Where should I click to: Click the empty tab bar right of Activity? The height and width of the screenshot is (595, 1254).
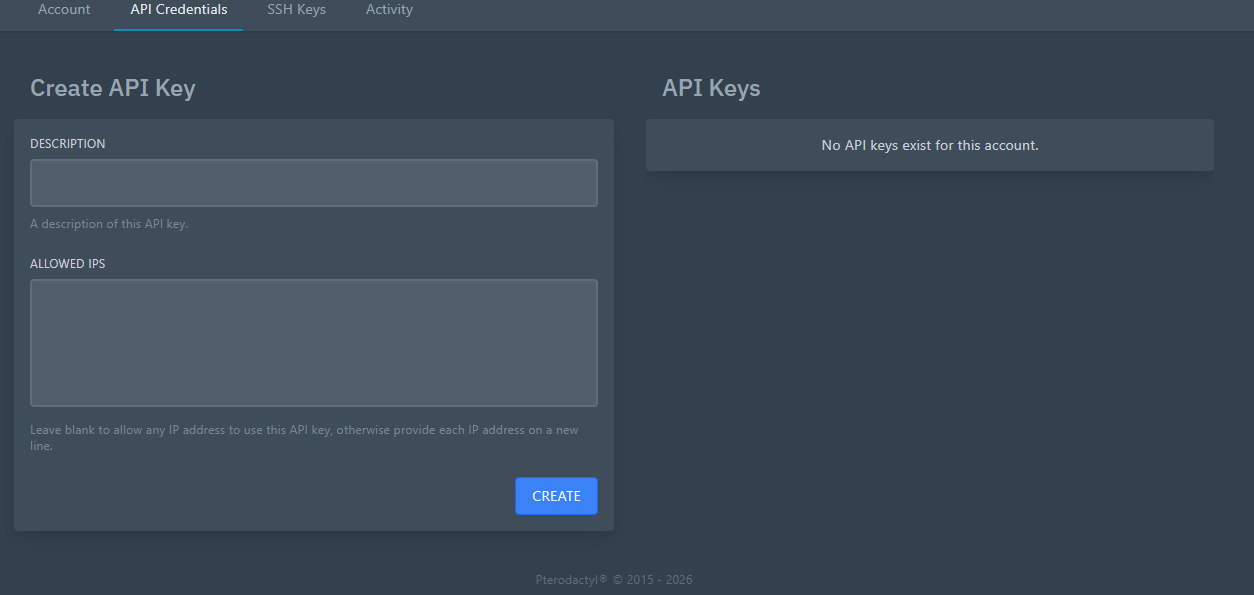coord(800,12)
